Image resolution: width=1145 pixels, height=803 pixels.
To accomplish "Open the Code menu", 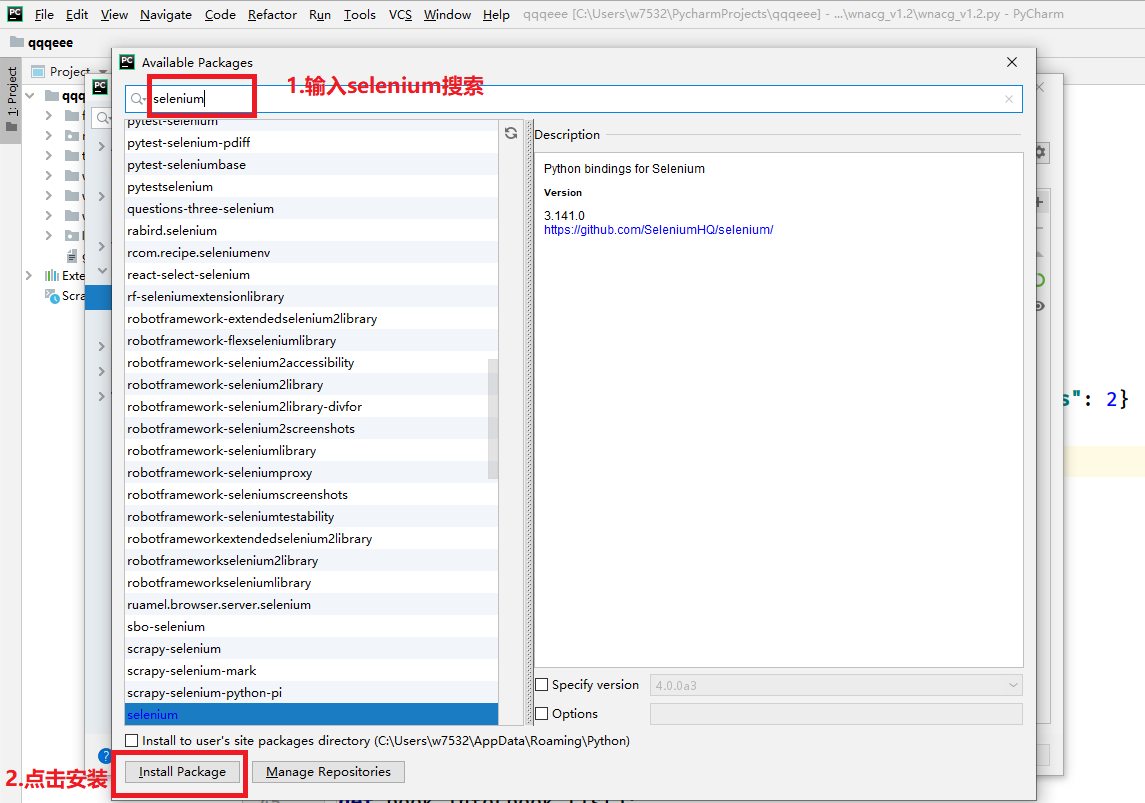I will tap(220, 15).
